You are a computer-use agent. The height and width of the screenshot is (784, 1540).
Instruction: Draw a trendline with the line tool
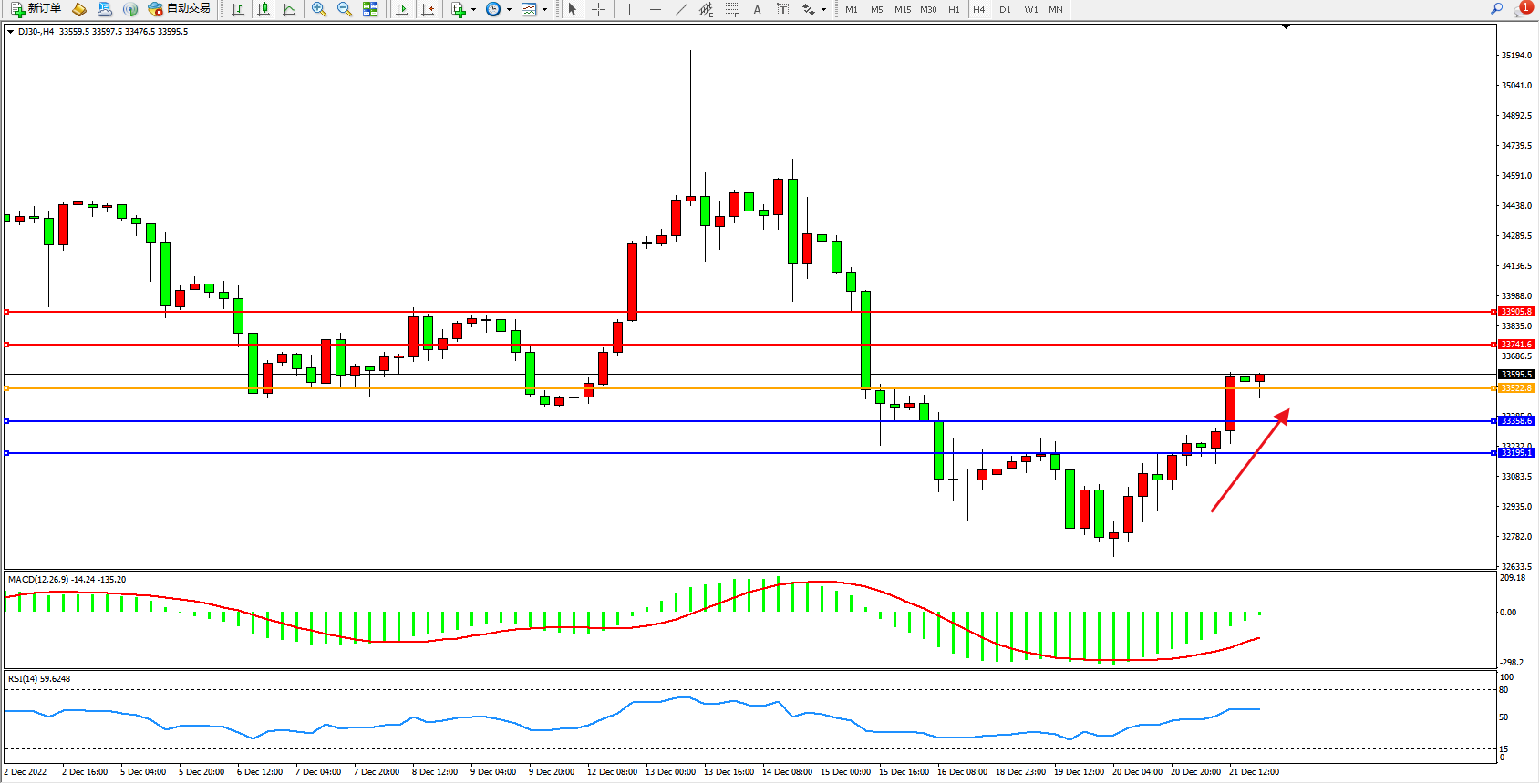pyautogui.click(x=680, y=9)
